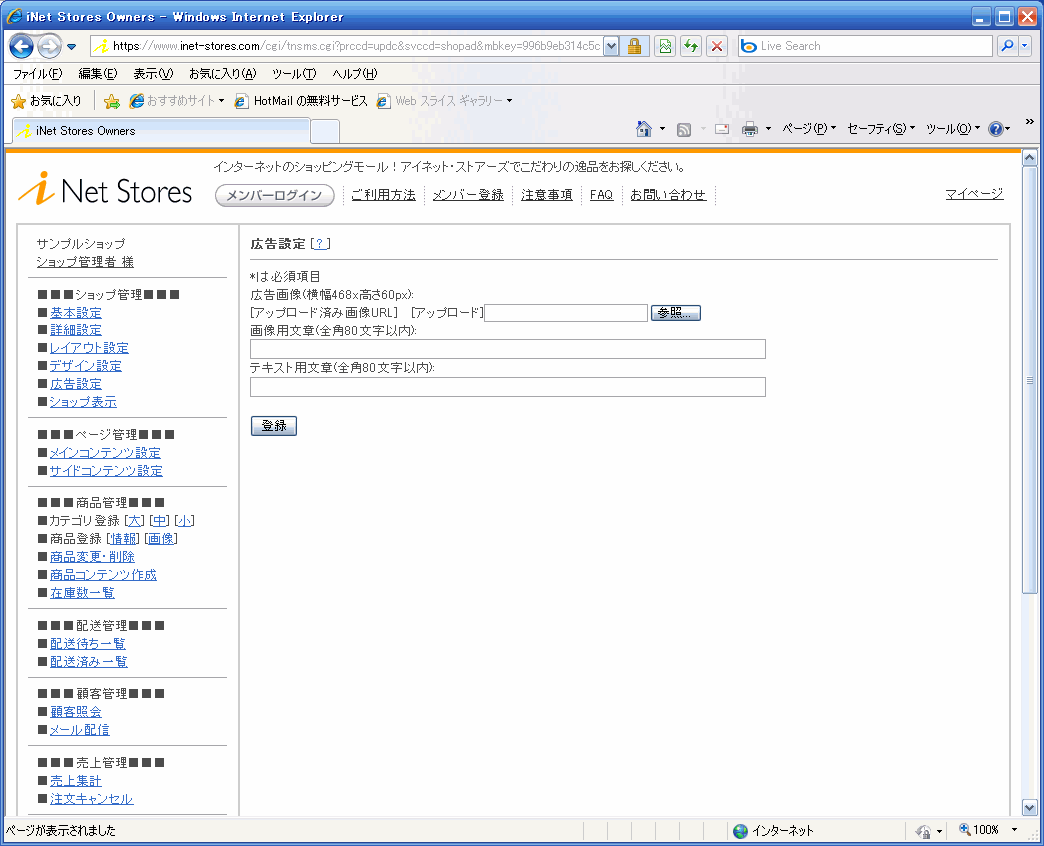Open the ファイル menu
Screen dimensions: 1044x846
(x=36, y=74)
